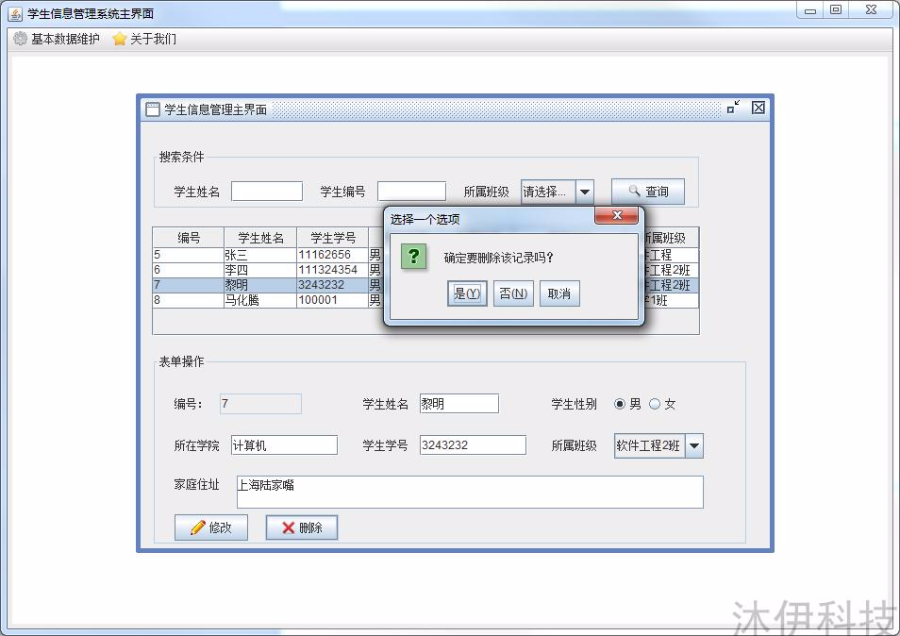
Task: Click the pencil icon on the 修改 button
Action: coord(196,527)
